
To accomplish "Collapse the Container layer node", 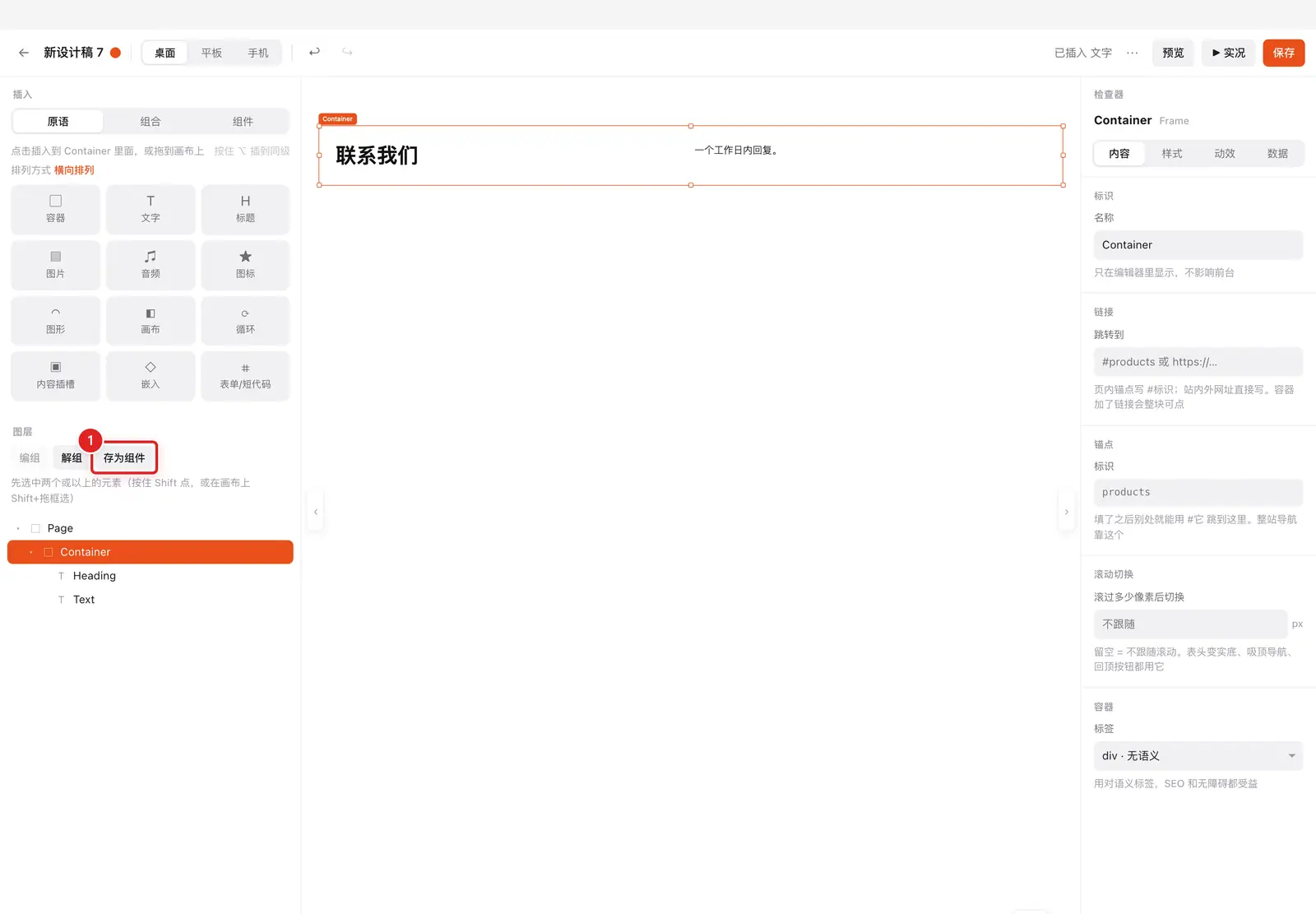I will [31, 552].
